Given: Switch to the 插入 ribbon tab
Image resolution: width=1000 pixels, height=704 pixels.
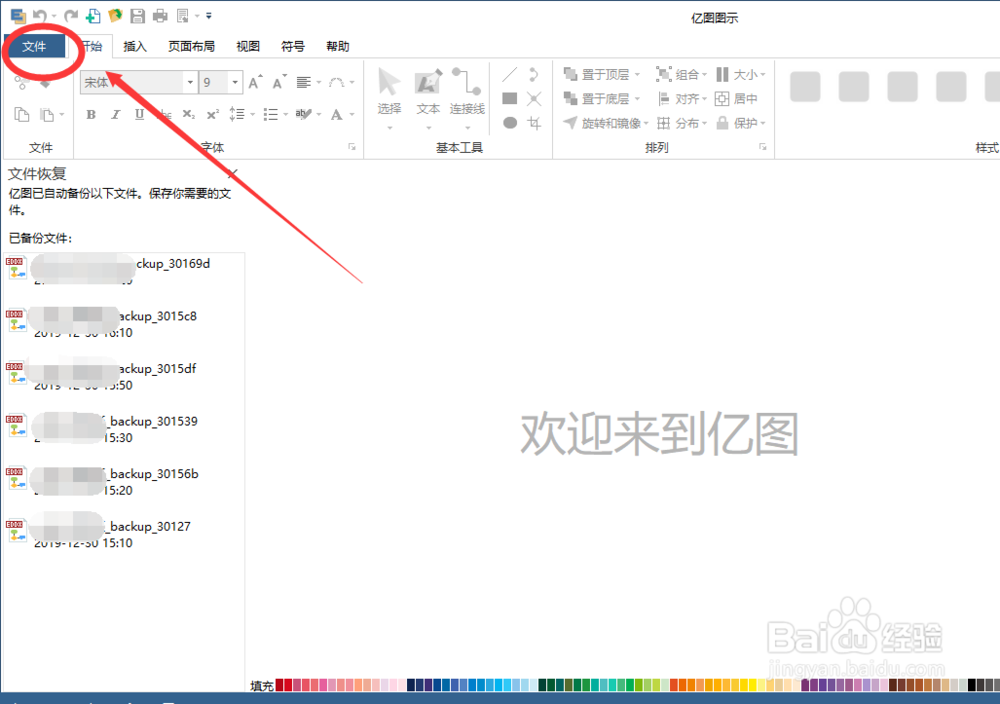Looking at the screenshot, I should coord(135,46).
